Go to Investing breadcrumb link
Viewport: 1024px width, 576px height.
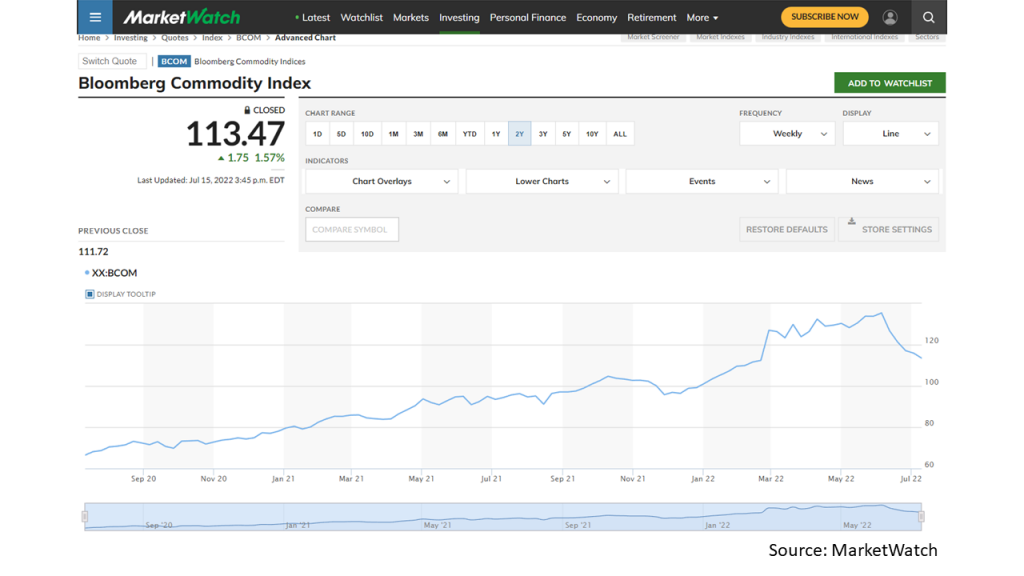(131, 38)
